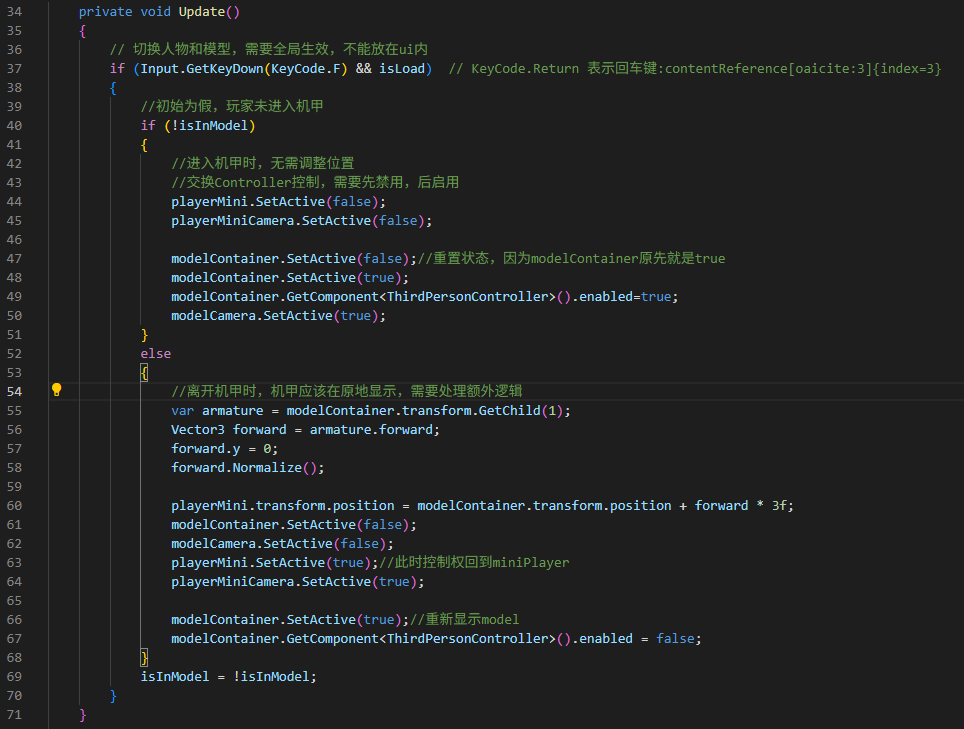
Task: Click line number 60 in the gutter
Action: [14, 505]
